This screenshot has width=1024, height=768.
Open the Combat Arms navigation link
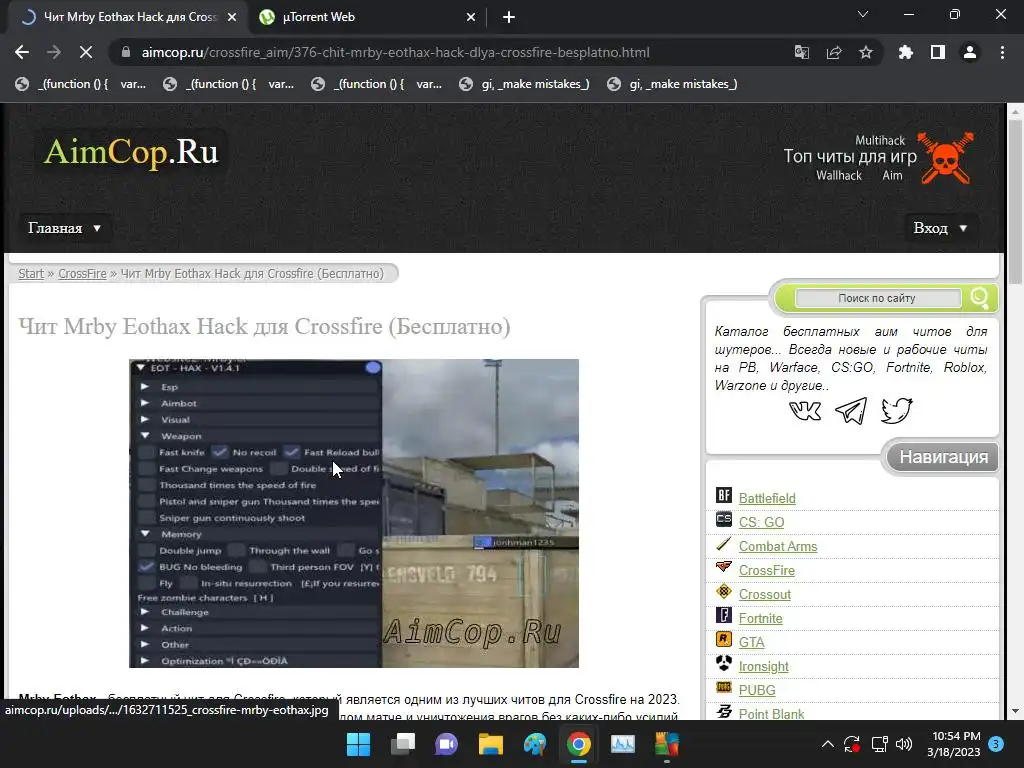(778, 547)
